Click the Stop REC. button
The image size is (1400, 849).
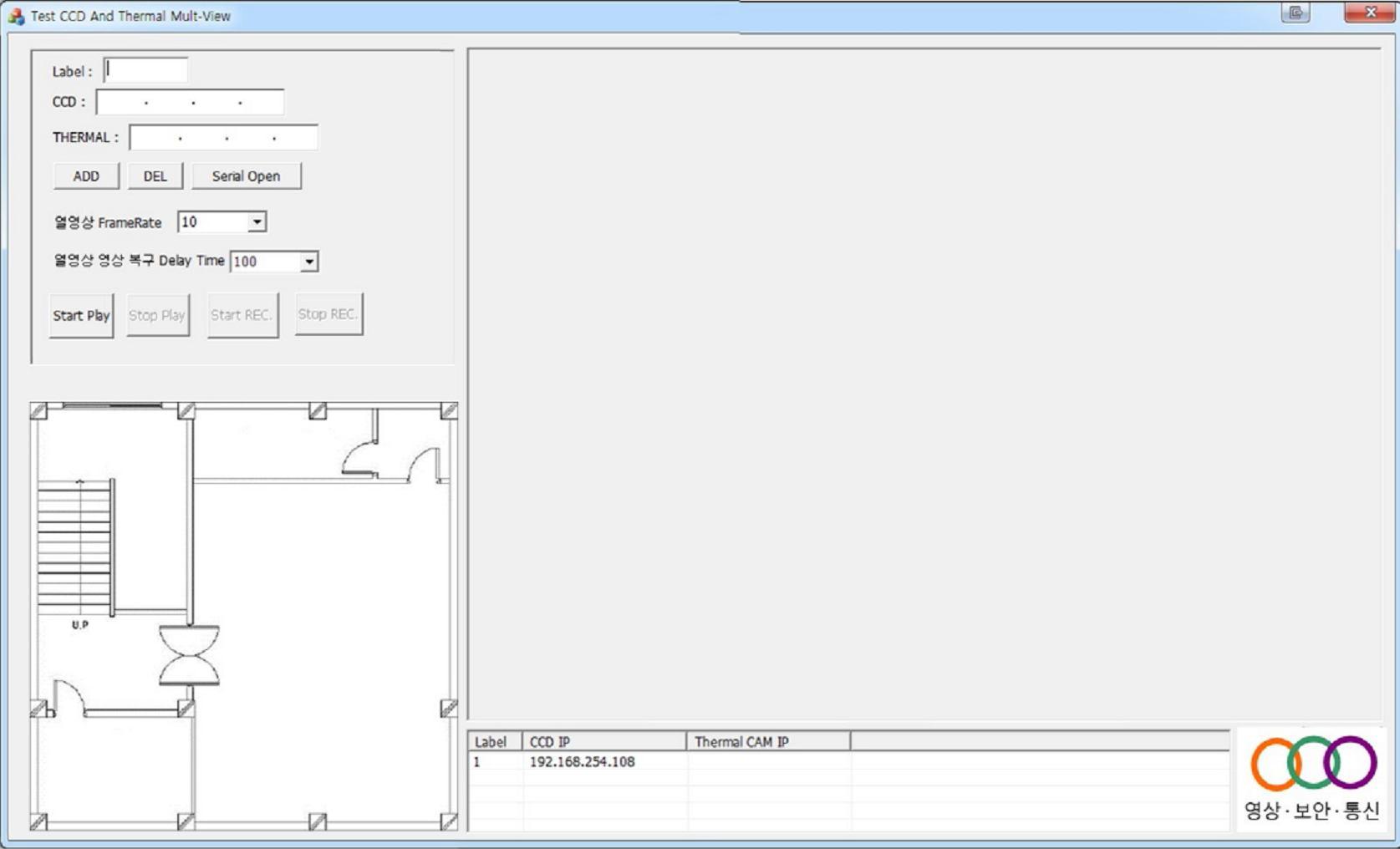[x=328, y=314]
